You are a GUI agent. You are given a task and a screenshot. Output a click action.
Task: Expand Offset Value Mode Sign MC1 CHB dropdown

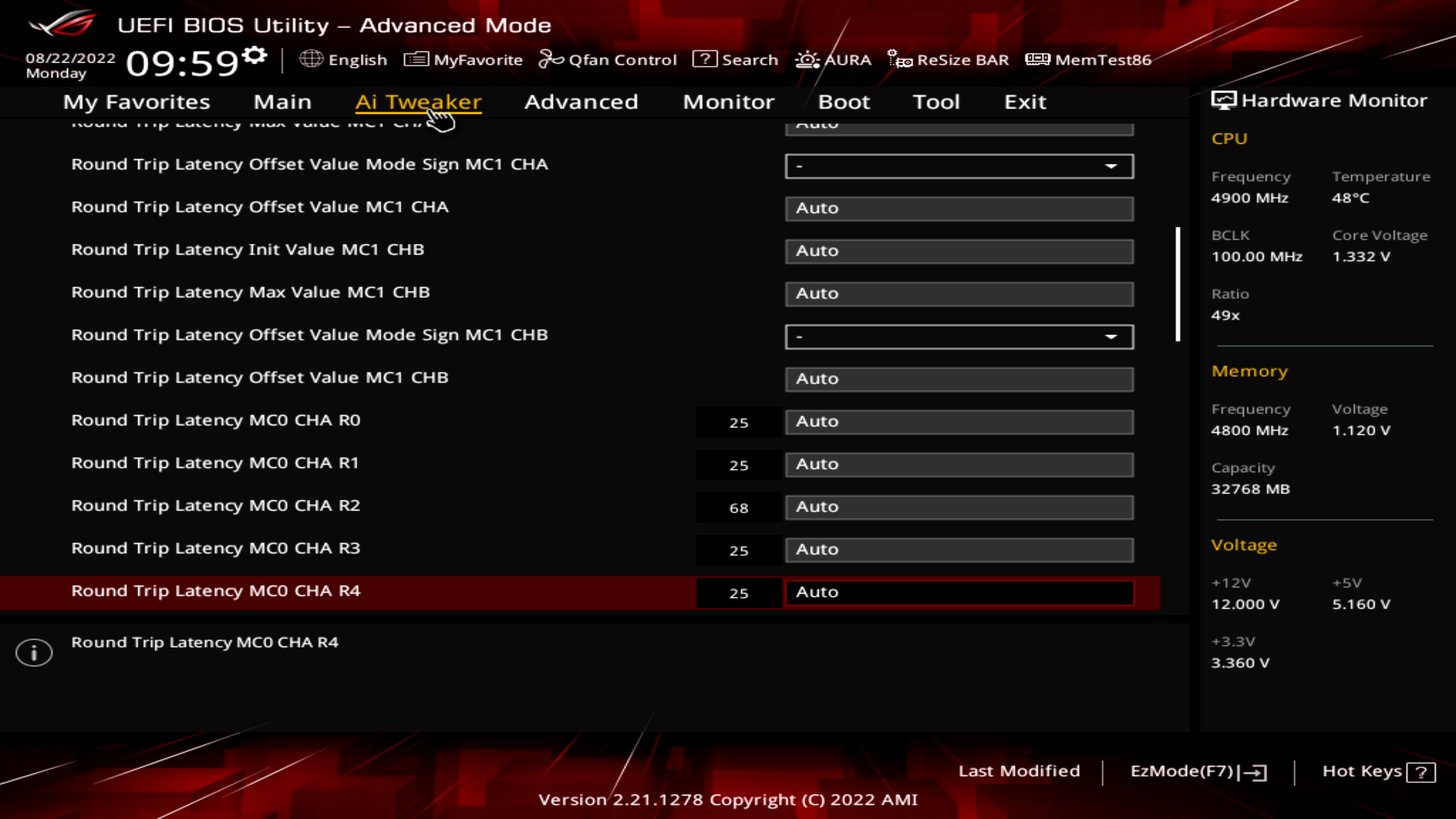pyautogui.click(x=959, y=337)
